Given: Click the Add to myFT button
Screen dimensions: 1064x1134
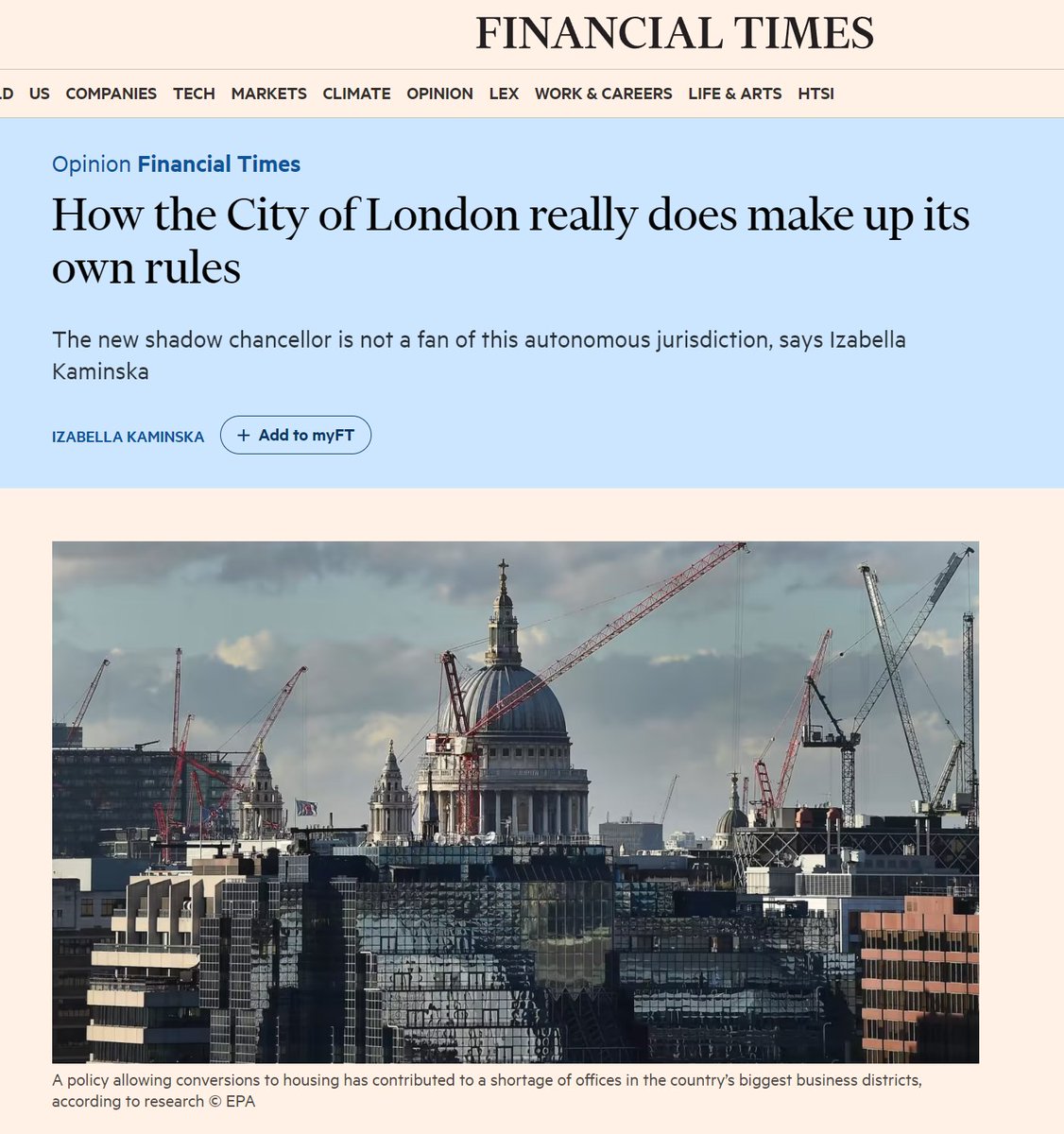Looking at the screenshot, I should pyautogui.click(x=296, y=436).
